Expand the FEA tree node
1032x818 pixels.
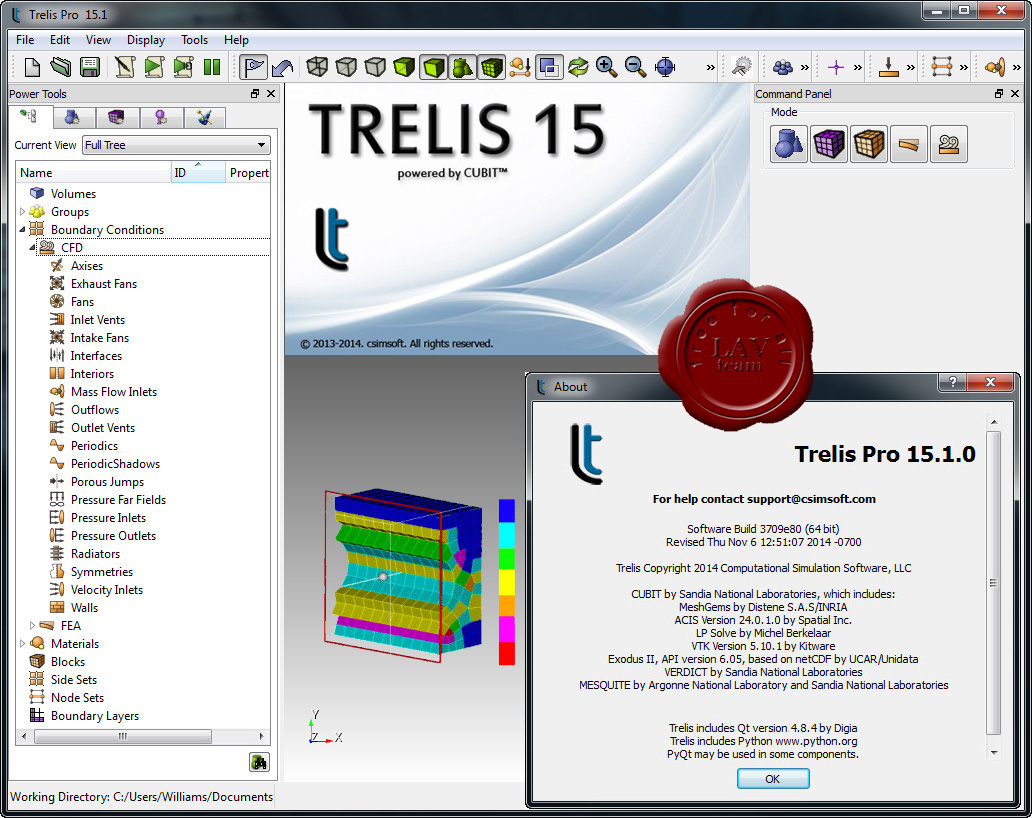pyautogui.click(x=32, y=626)
